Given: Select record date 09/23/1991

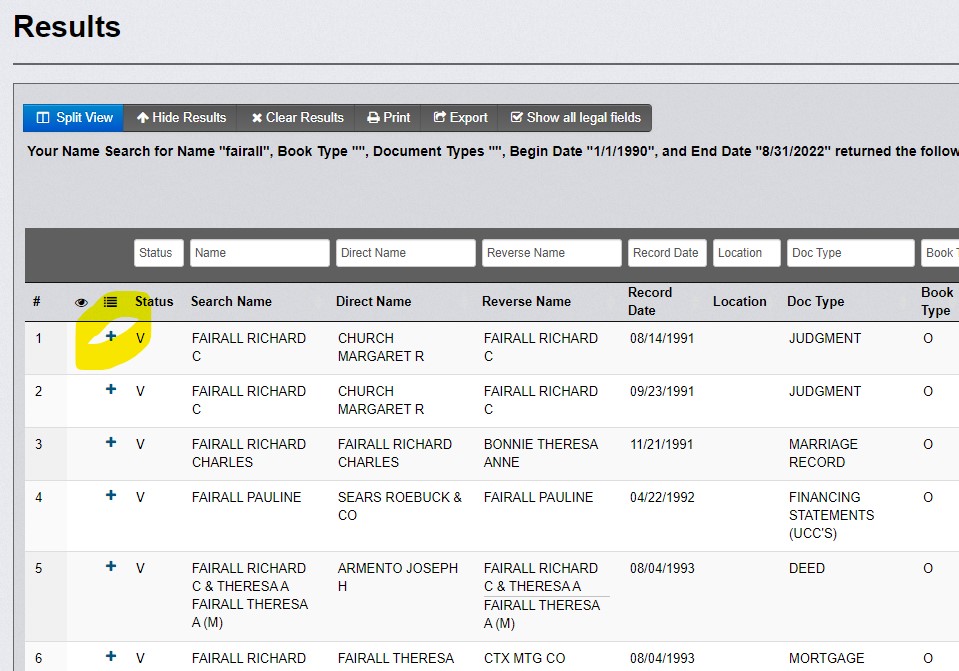Looking at the screenshot, I should pyautogui.click(x=662, y=391).
